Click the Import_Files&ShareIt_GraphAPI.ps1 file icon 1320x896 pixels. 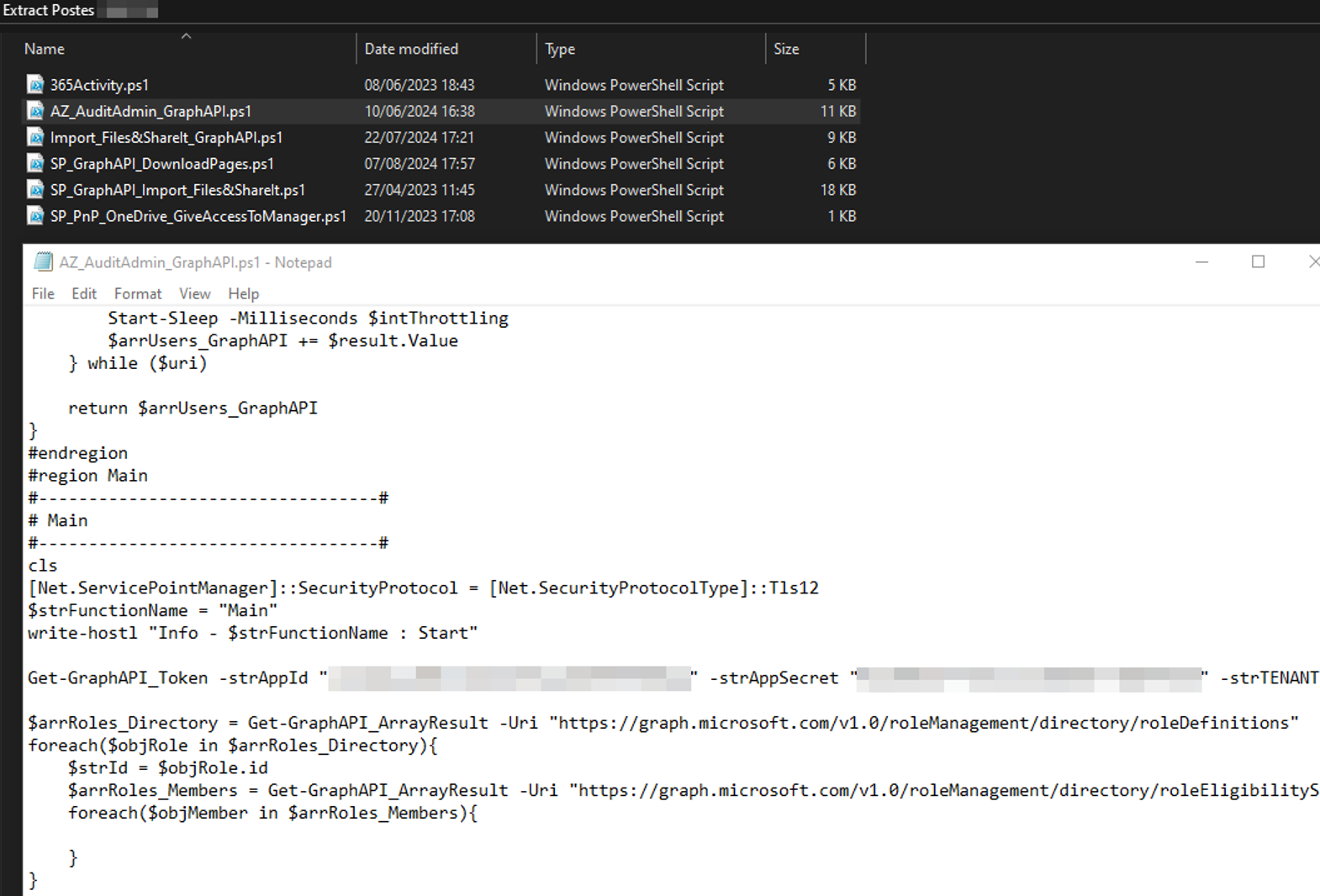point(35,137)
